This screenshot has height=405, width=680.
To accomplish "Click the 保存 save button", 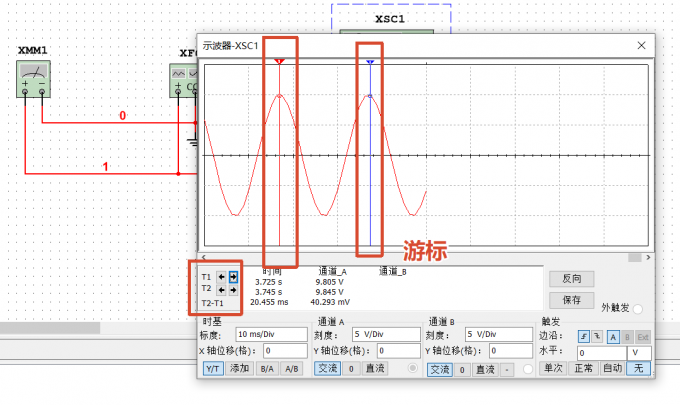I will tap(572, 300).
